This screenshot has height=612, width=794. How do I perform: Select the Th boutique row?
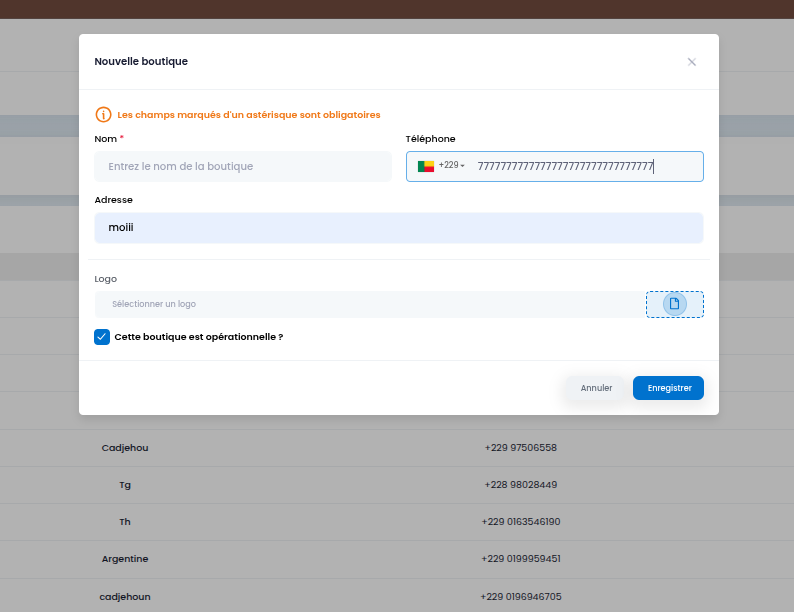coord(397,522)
